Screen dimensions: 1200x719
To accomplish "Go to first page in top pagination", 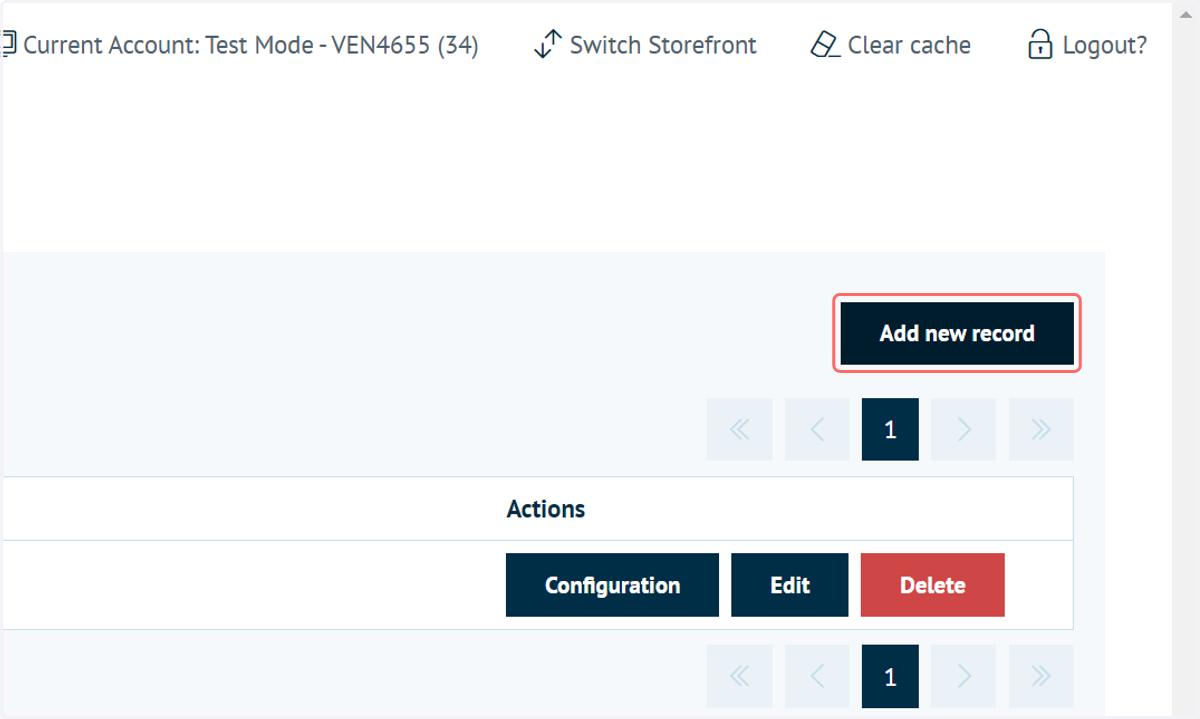I will 739,430.
